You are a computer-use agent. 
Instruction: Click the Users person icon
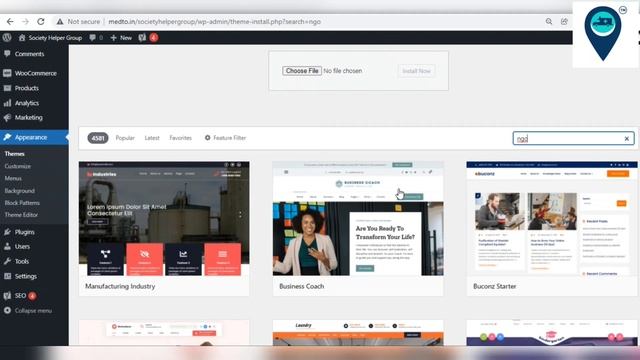7,247
